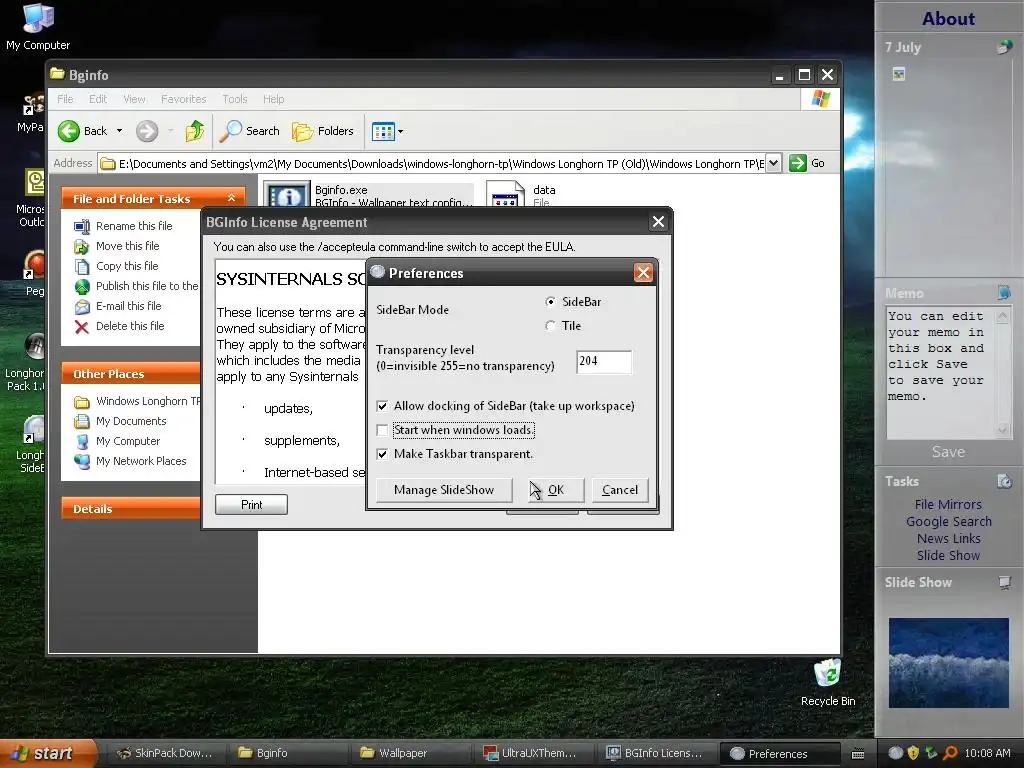The image size is (1024, 768).
Task: Open the Back history dropdown arrow
Action: coord(120,131)
